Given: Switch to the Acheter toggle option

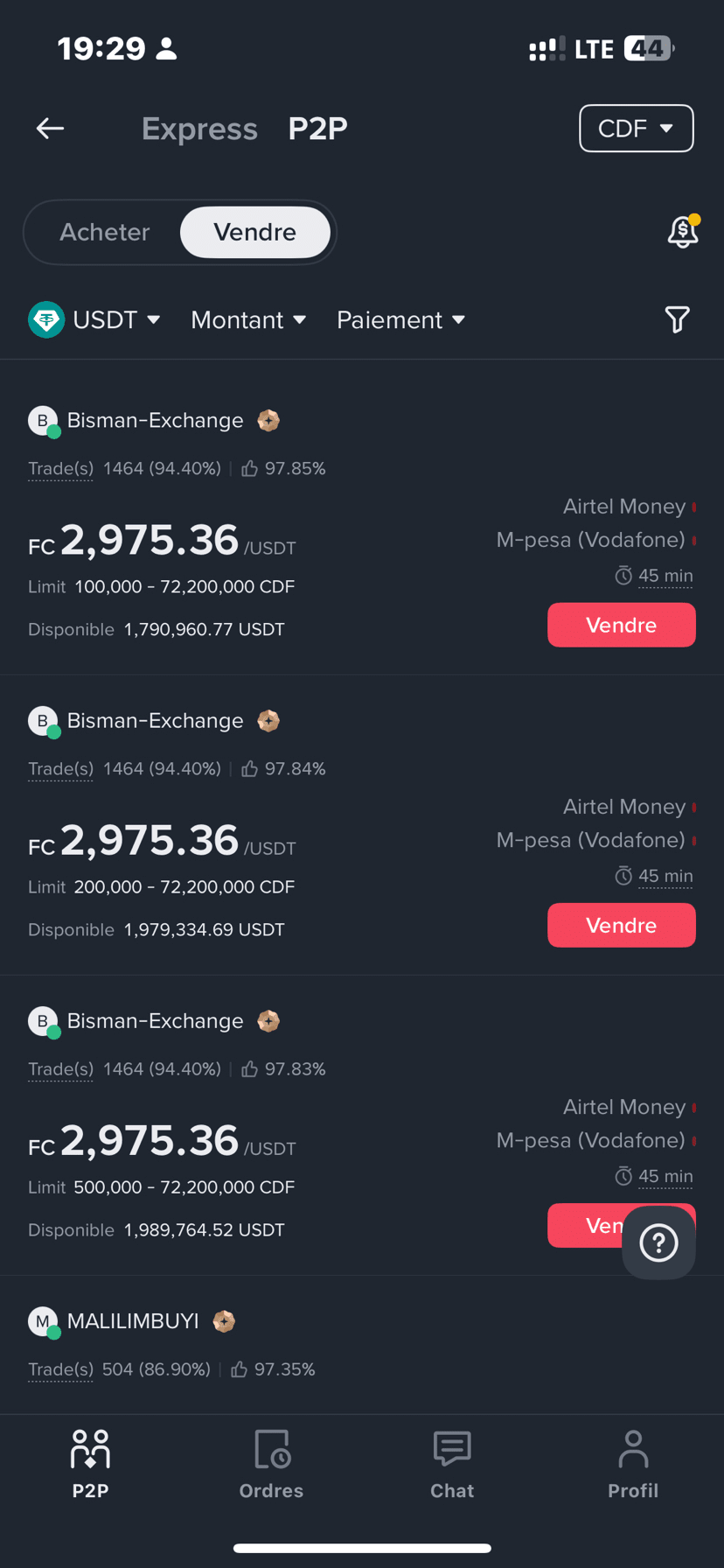Looking at the screenshot, I should tap(105, 232).
